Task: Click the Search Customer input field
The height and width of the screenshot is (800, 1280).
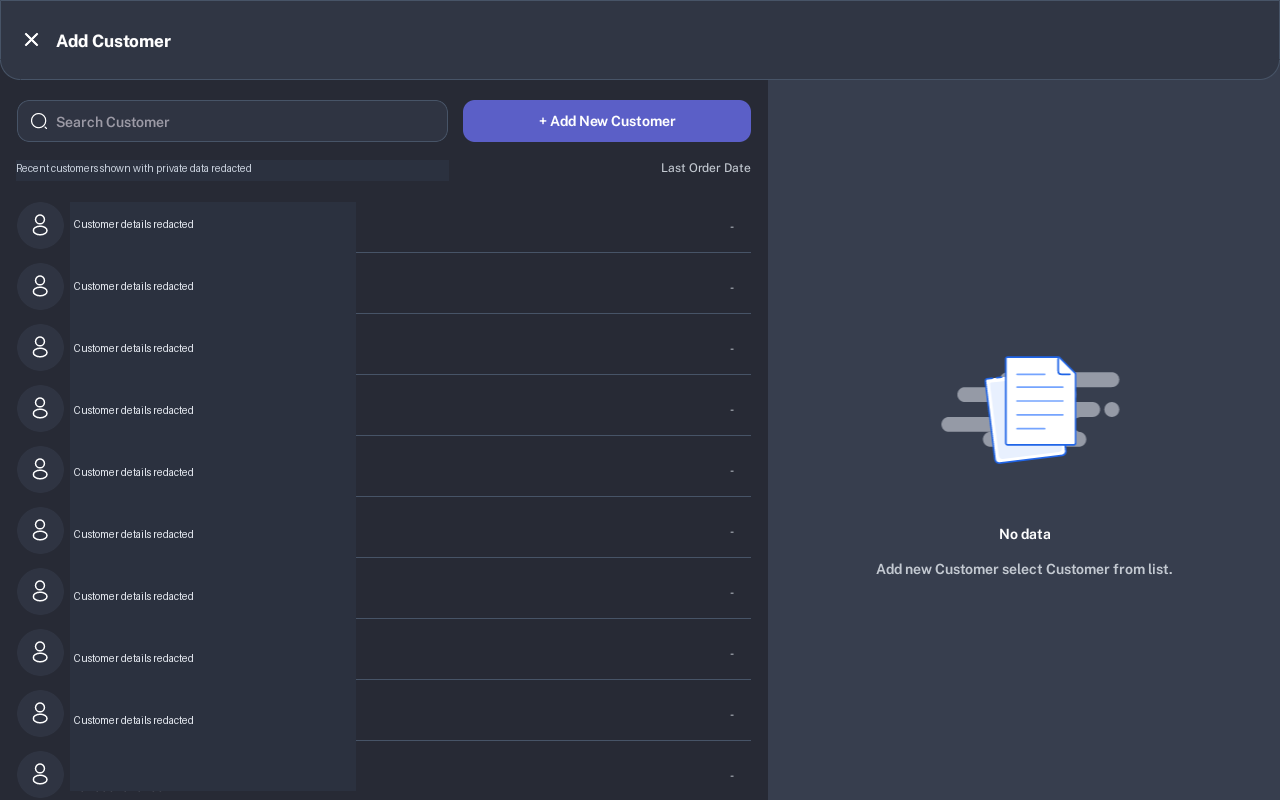Action: [x=232, y=121]
